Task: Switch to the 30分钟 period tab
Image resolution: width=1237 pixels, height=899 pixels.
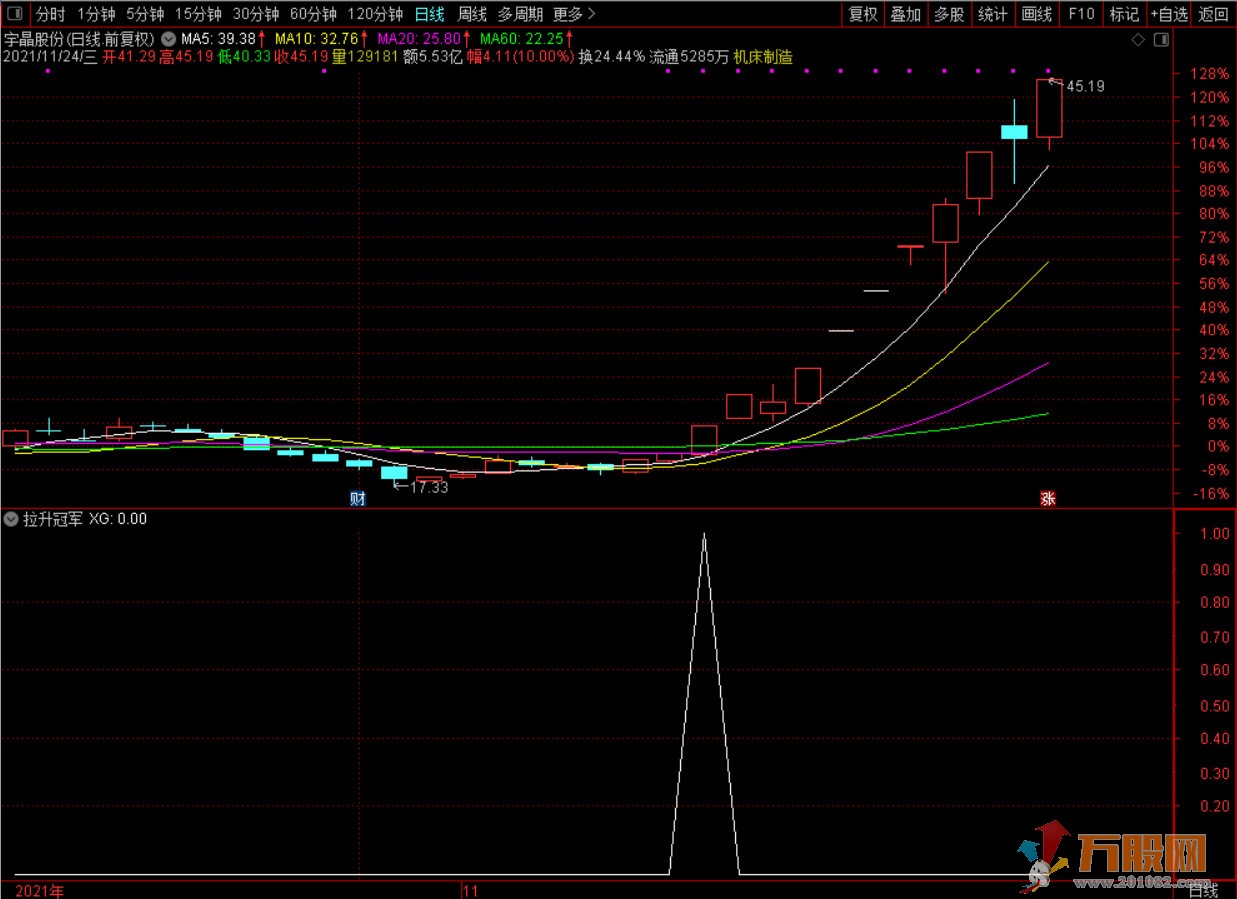Action: pos(256,14)
